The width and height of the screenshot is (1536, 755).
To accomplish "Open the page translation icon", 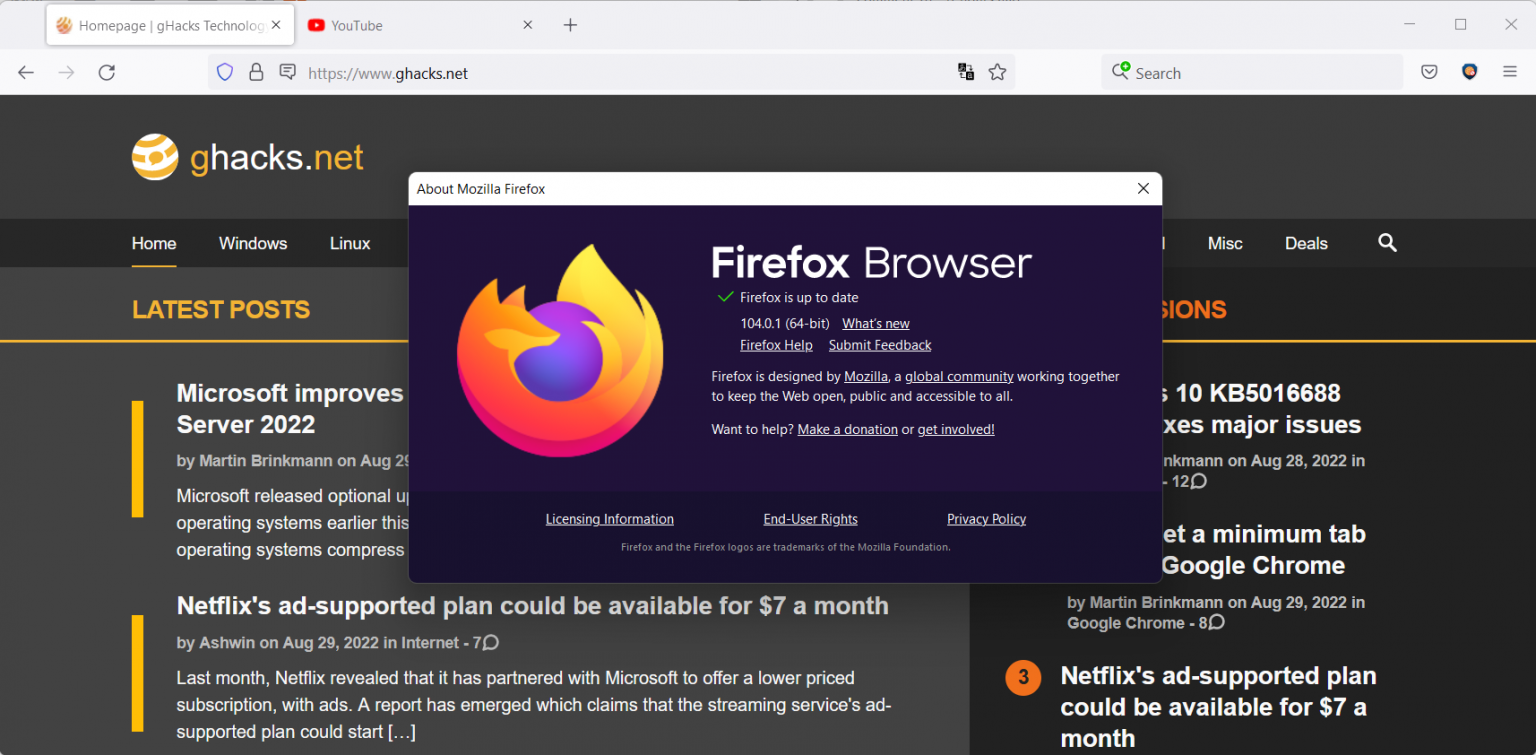I will (965, 72).
